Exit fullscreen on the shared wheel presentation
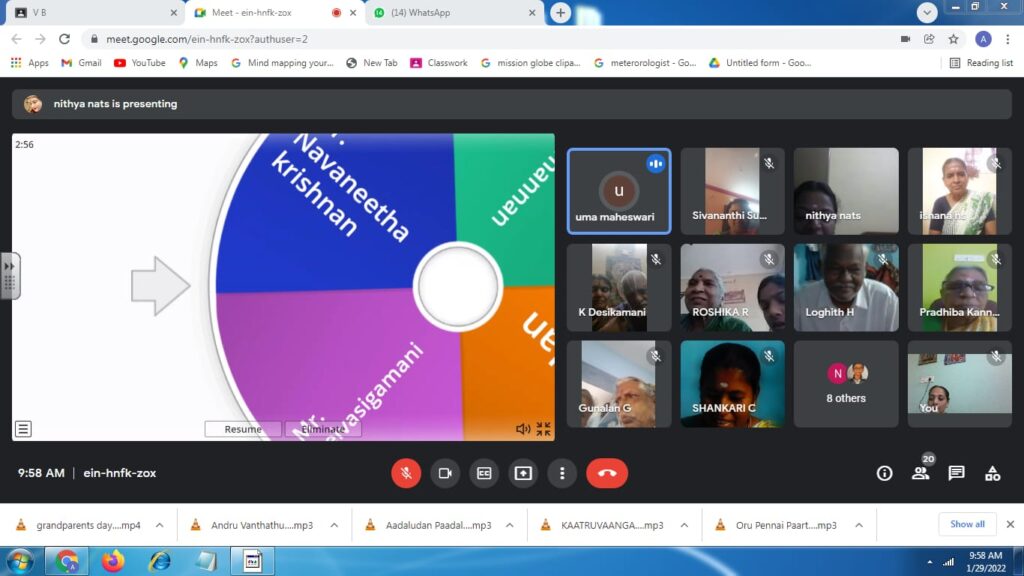 click(543, 429)
